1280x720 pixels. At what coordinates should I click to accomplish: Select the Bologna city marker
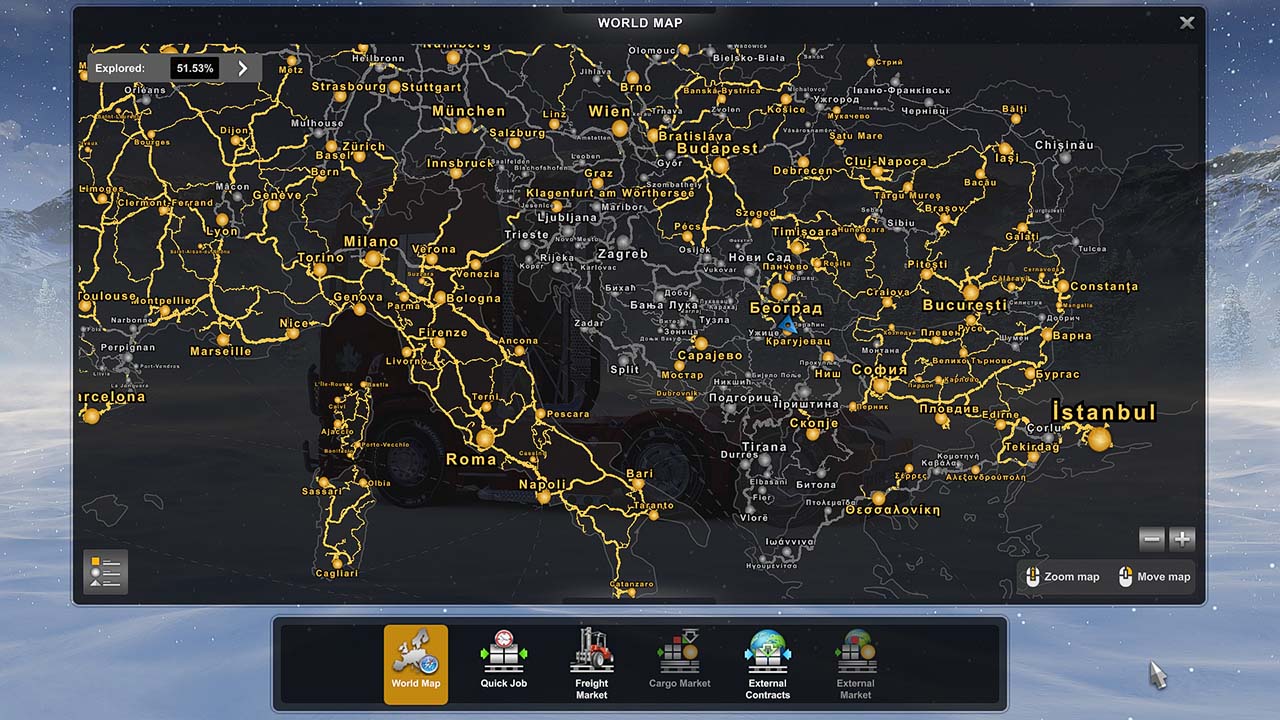click(439, 298)
